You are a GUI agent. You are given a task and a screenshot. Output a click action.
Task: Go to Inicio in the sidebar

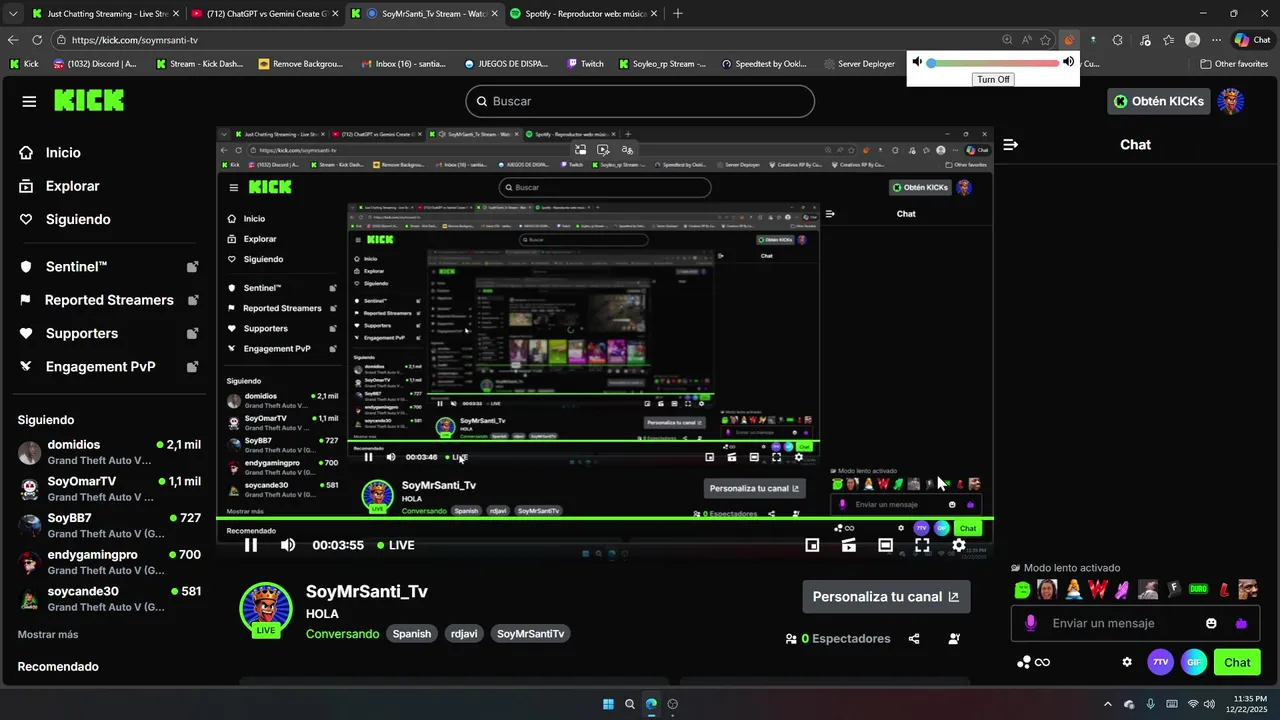(64, 153)
